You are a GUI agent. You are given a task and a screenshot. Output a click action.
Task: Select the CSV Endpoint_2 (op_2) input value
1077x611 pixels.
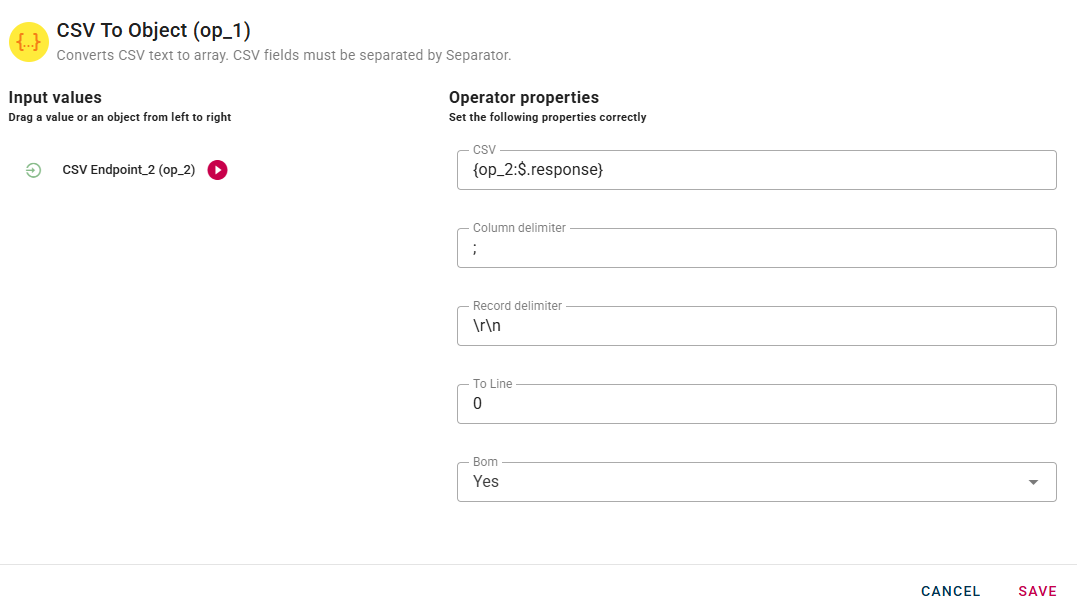128,170
